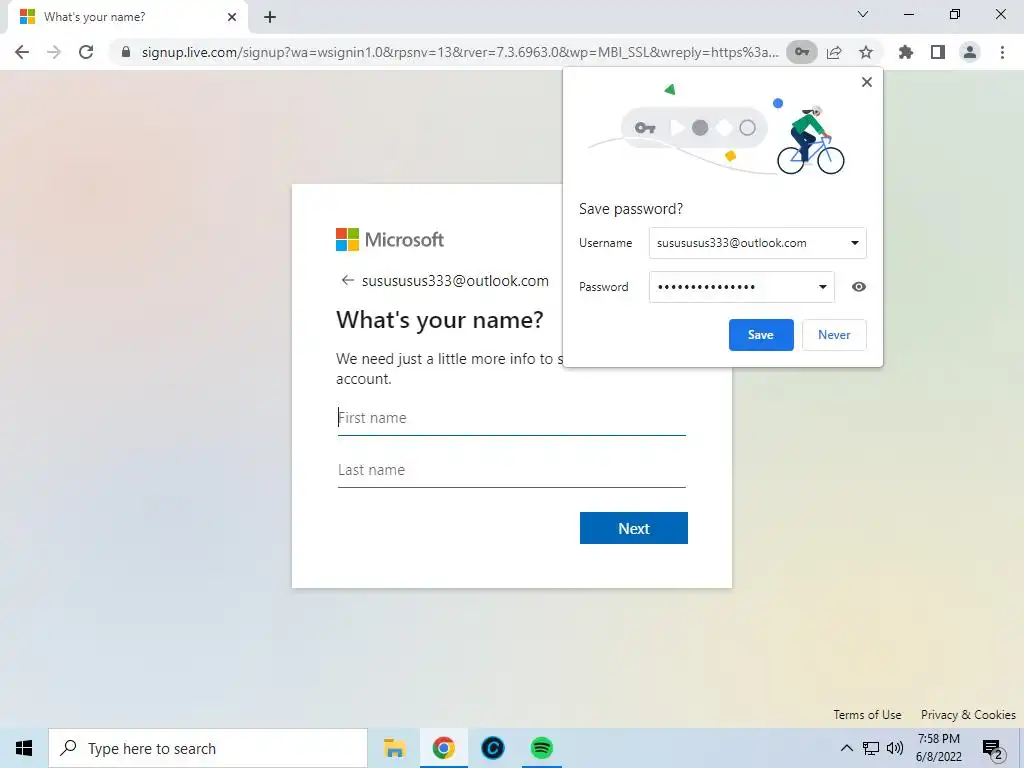Open a new tab
The image size is (1024, 768).
point(270,17)
